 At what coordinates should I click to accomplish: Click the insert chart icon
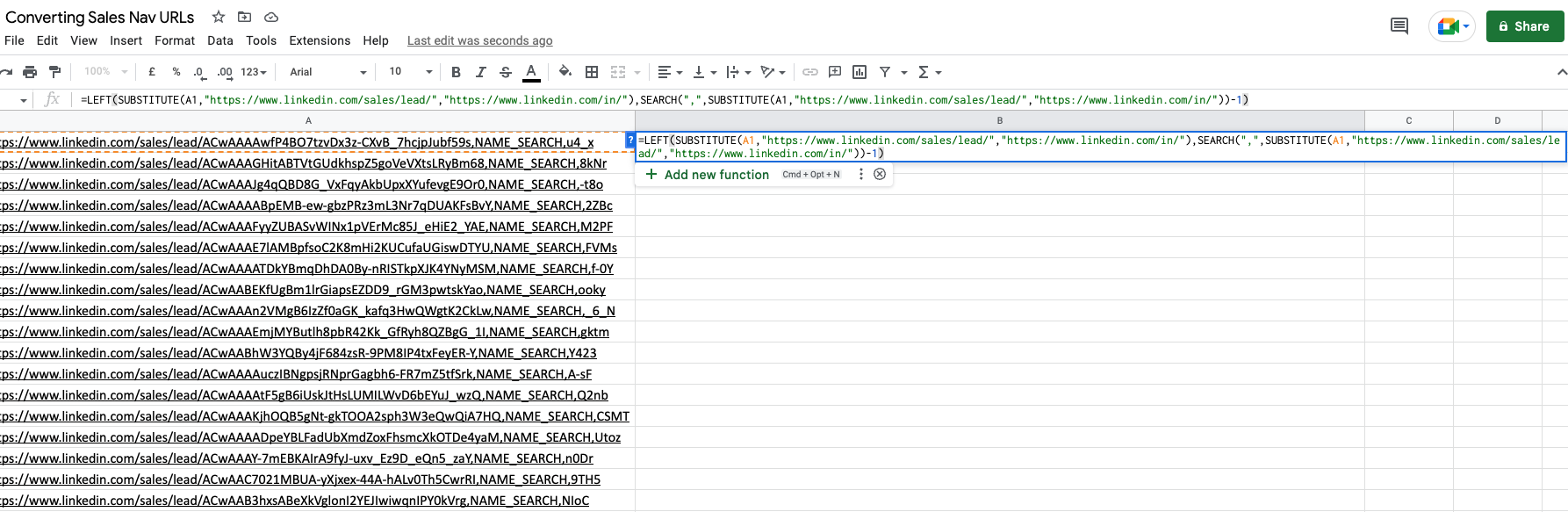coord(860,72)
